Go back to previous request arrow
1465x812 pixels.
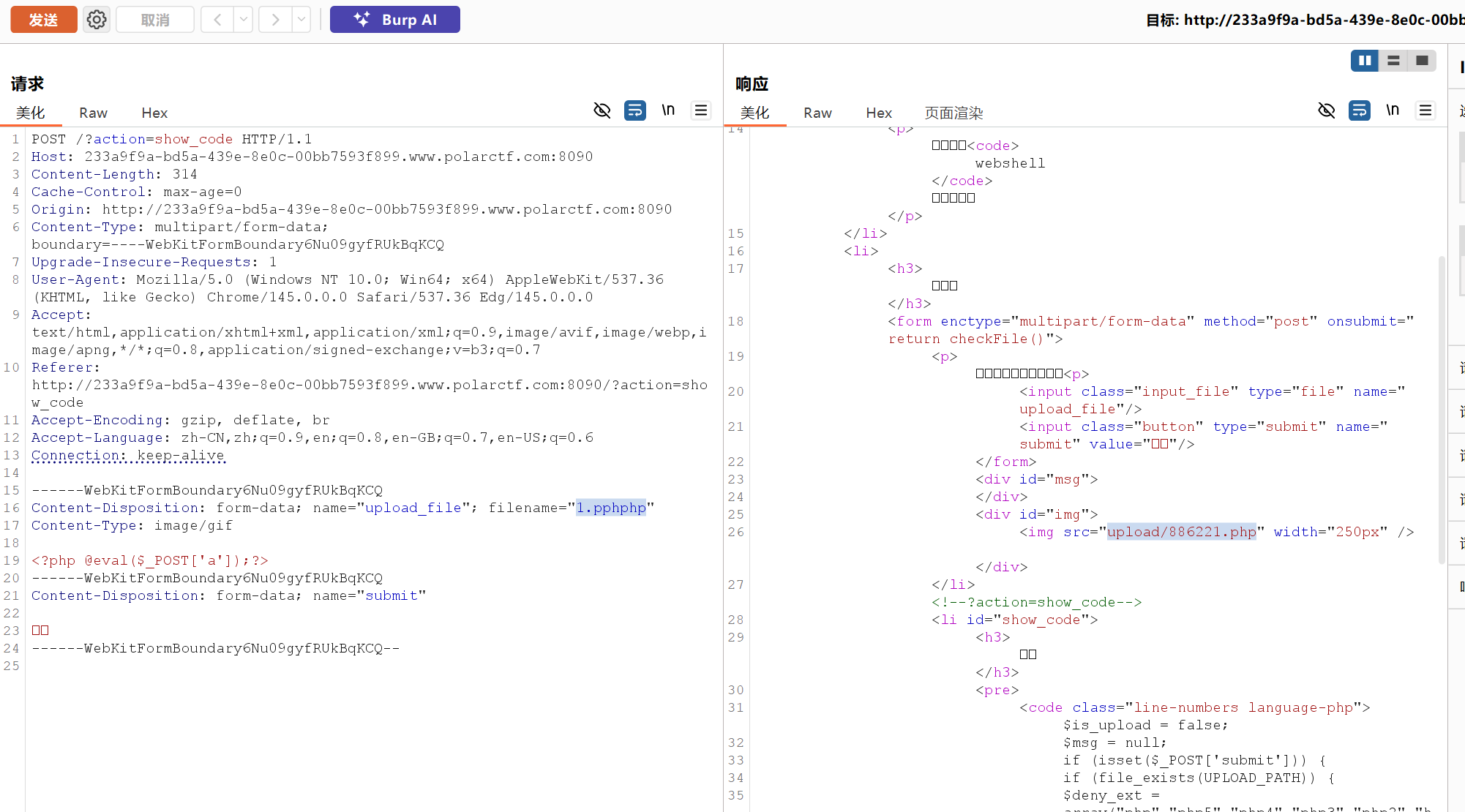[217, 20]
